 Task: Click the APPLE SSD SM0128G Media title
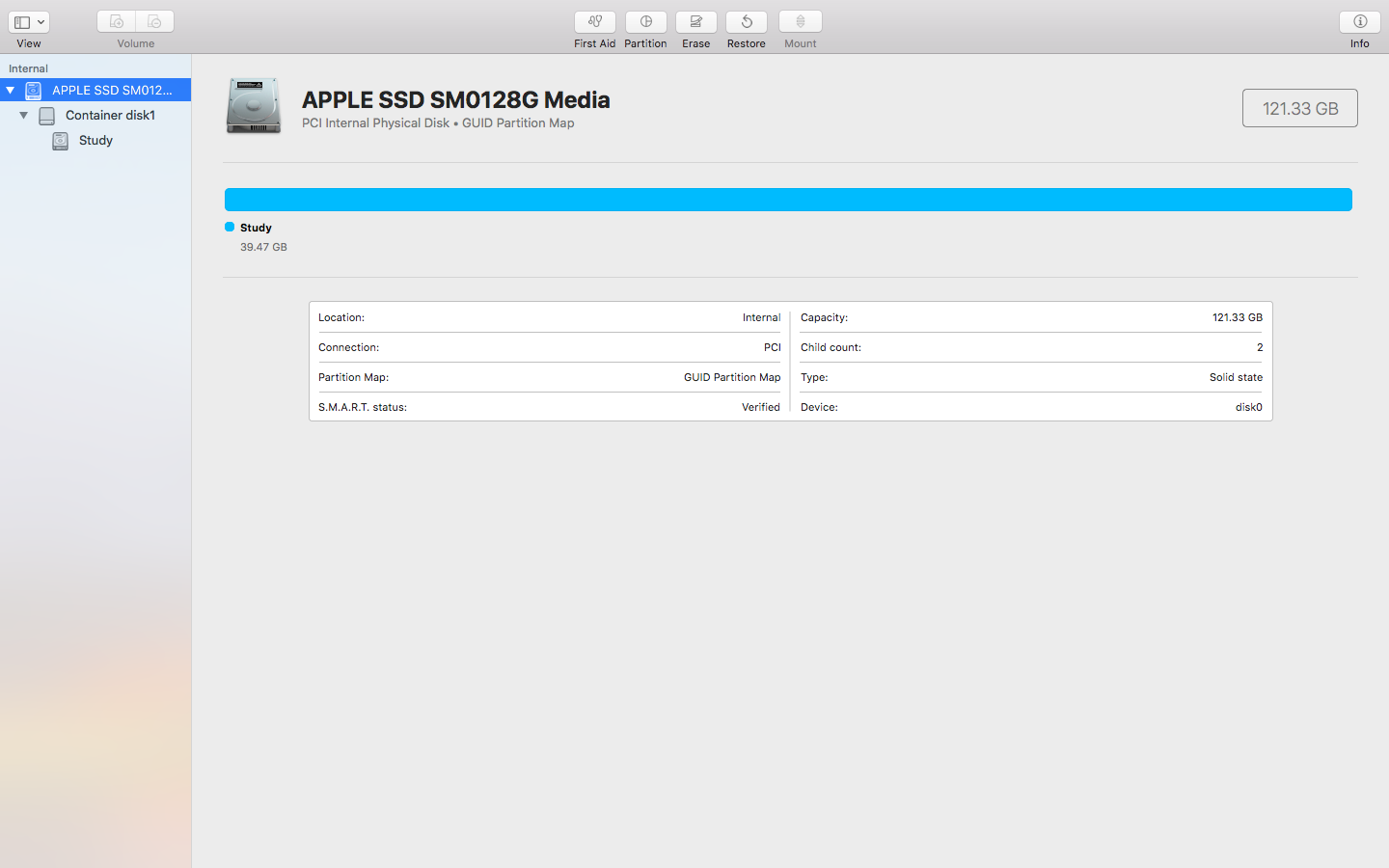[456, 99]
